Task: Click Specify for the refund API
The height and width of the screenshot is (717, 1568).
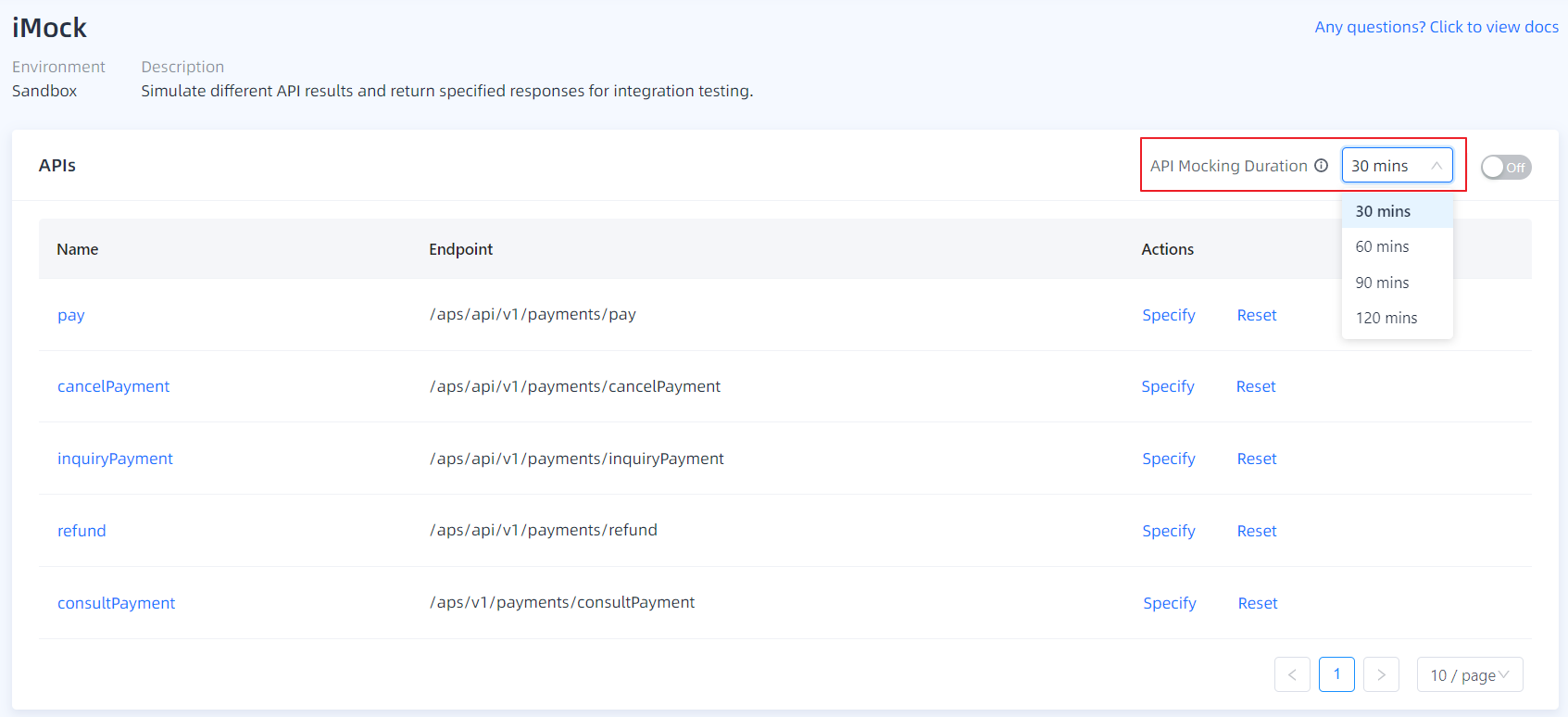Action: pyautogui.click(x=1168, y=531)
